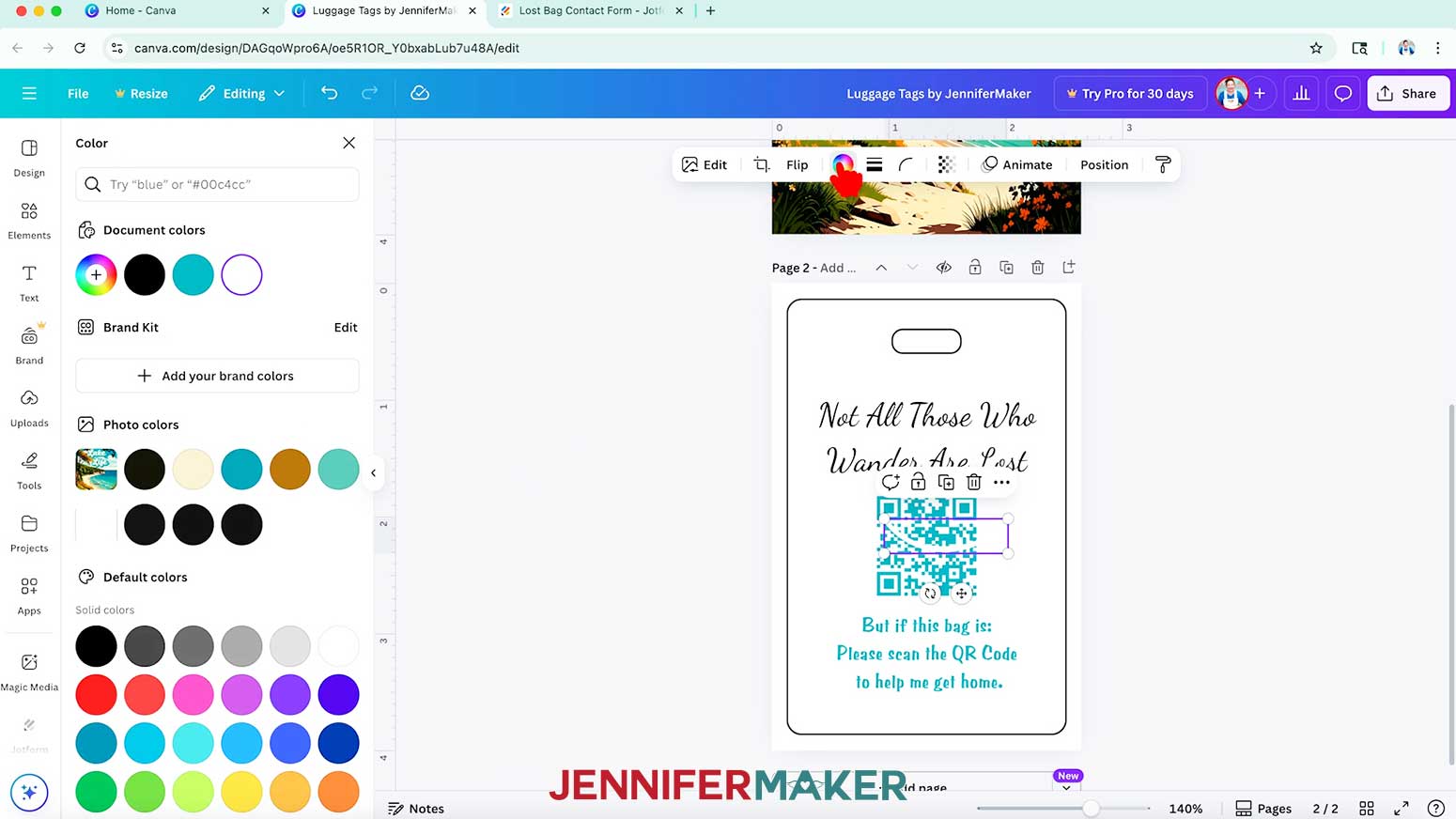Click the copy style paint roller icon
The width and height of the screenshot is (1456, 819).
click(x=1163, y=164)
